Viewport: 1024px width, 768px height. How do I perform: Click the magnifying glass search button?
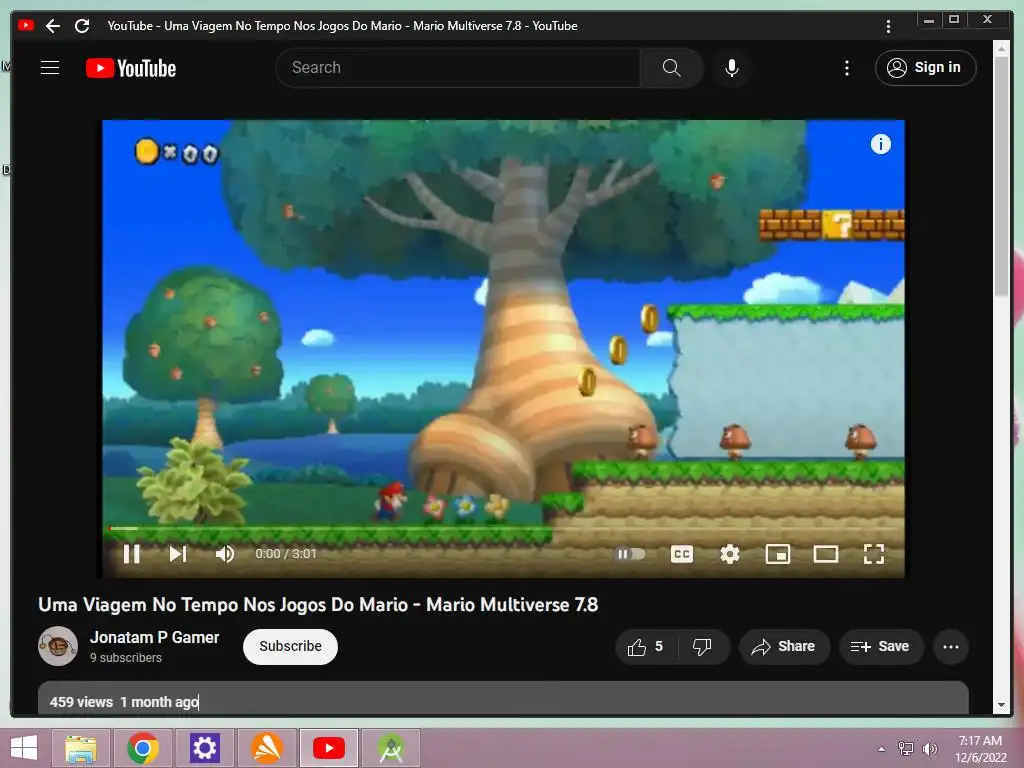point(671,68)
